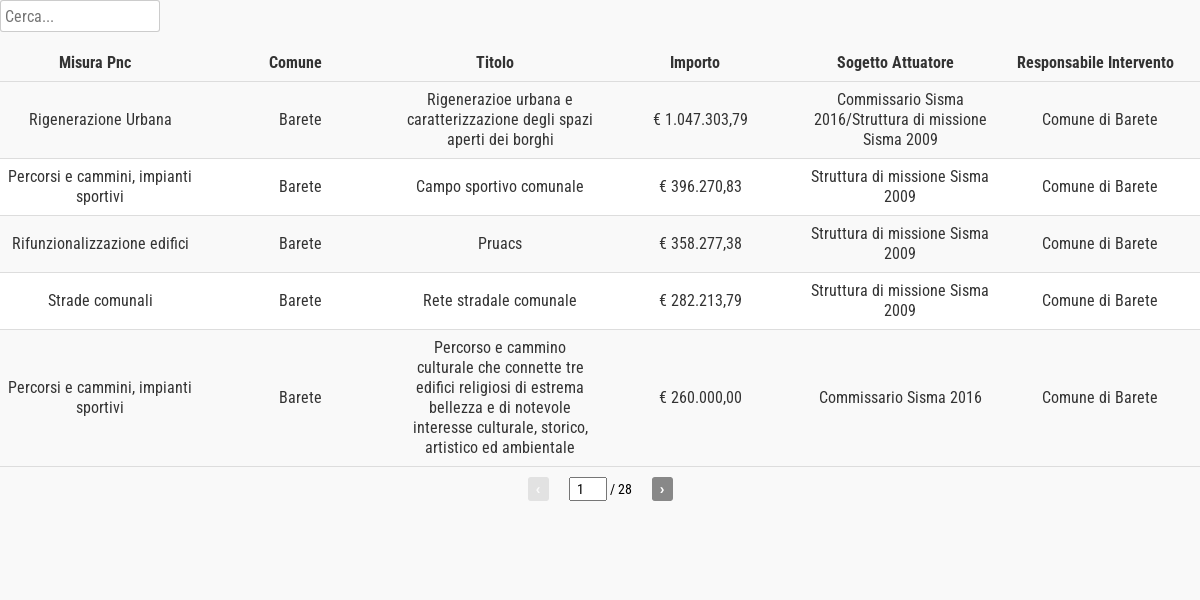Select the Commissario Sisma 2016 cell

(x=900, y=398)
